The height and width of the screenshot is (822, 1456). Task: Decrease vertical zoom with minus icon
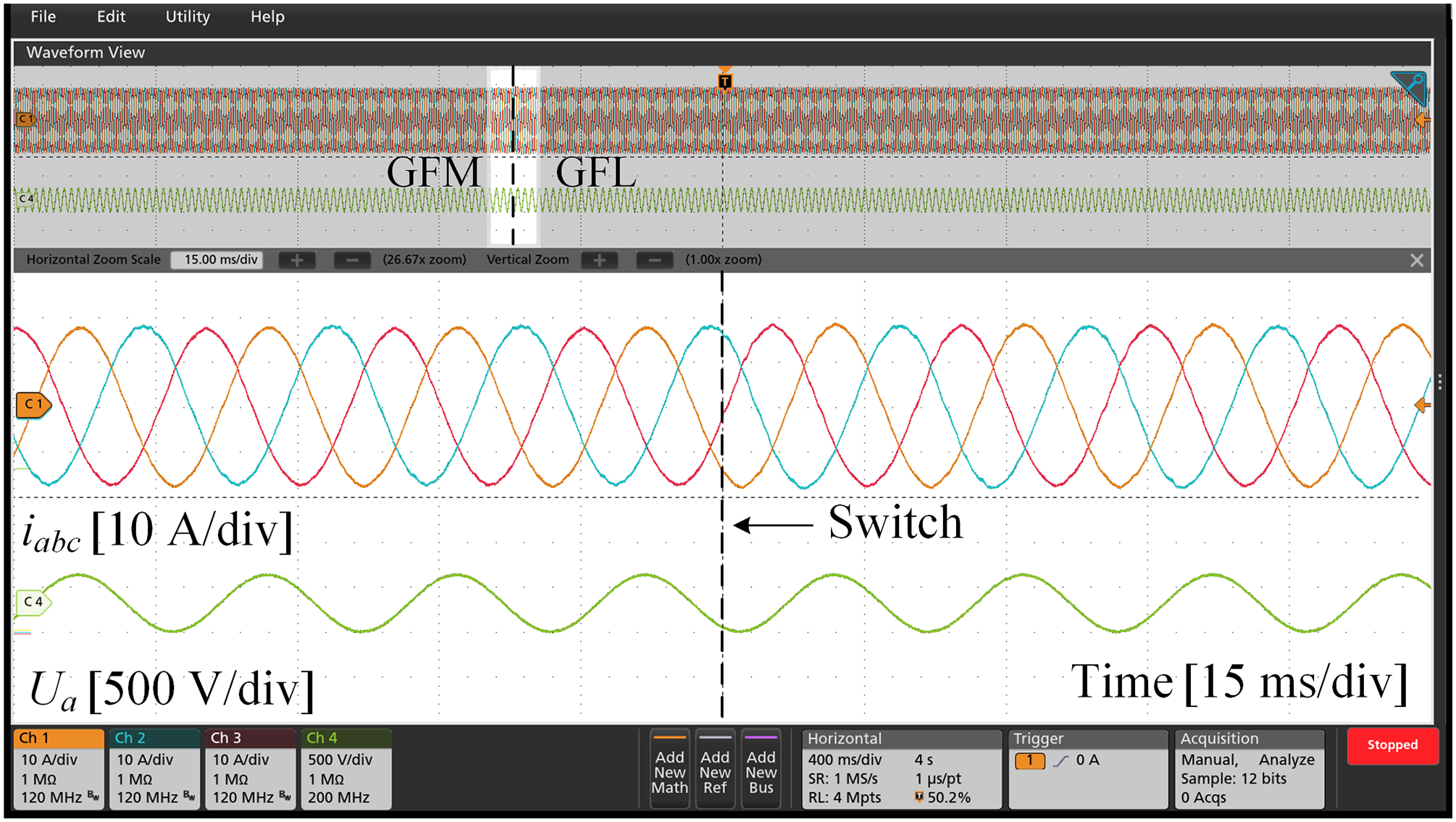point(655,260)
